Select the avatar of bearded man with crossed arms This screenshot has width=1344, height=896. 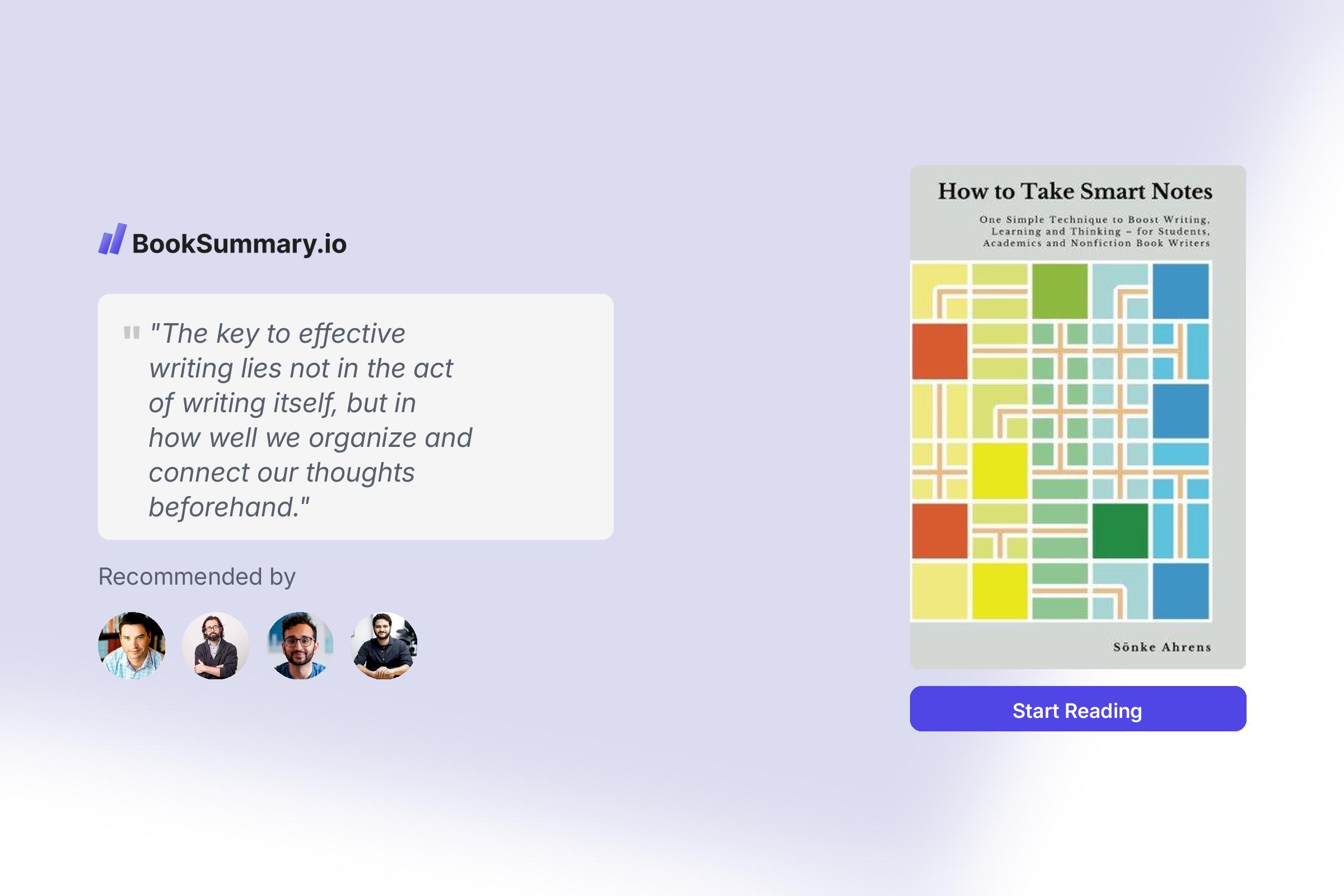tap(216, 646)
